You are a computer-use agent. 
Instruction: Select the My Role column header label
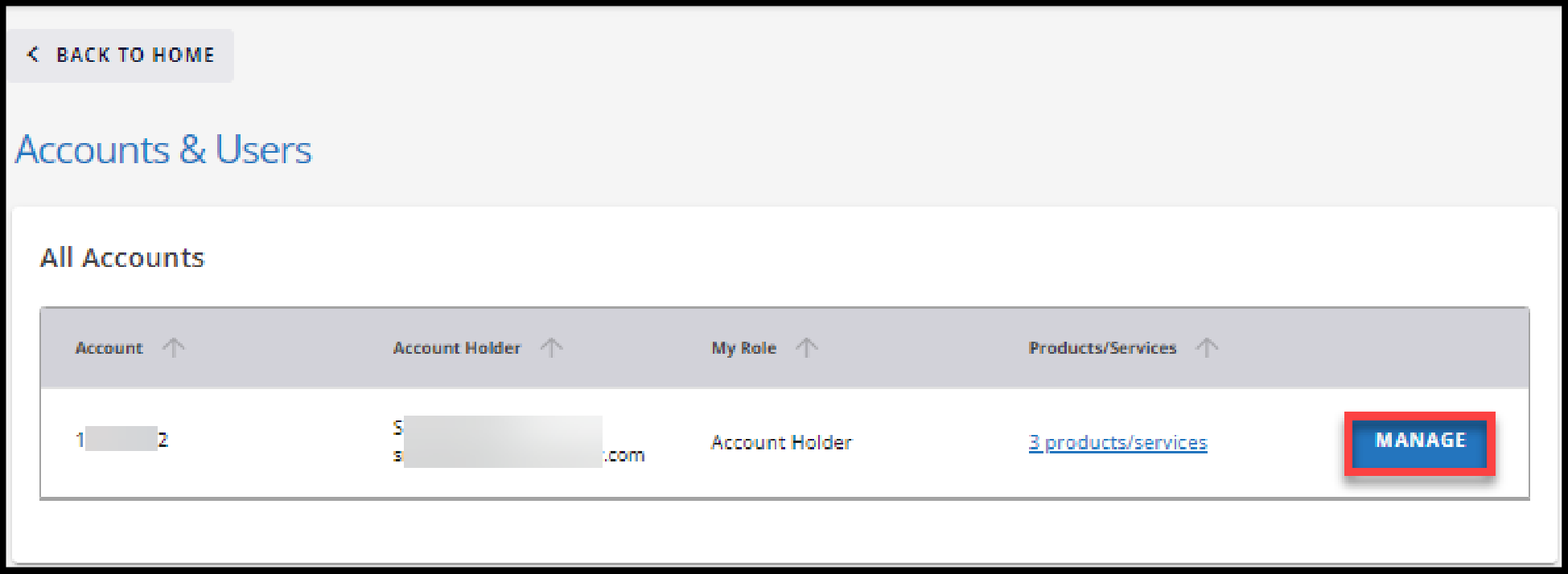tap(743, 348)
